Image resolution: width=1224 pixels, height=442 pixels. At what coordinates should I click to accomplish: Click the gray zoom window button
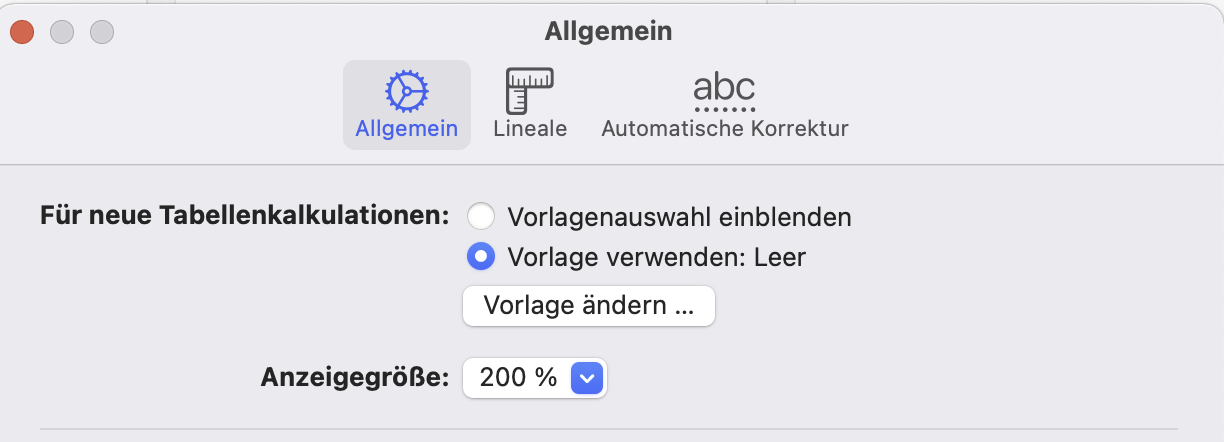click(102, 32)
